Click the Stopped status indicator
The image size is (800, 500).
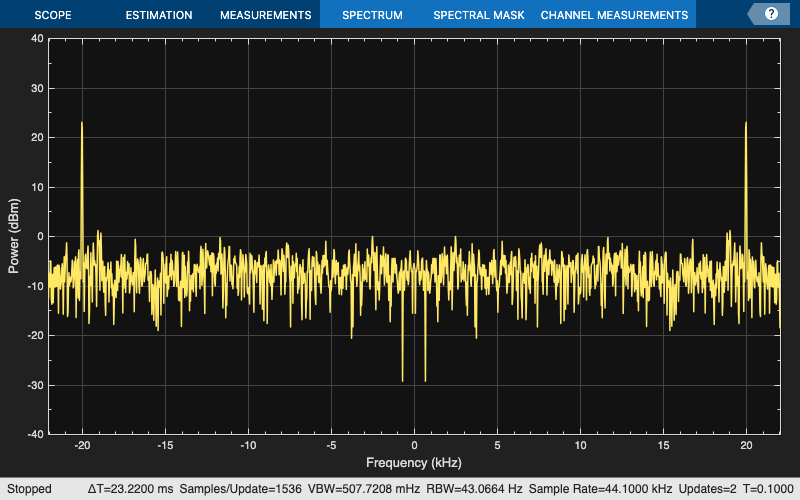29,490
